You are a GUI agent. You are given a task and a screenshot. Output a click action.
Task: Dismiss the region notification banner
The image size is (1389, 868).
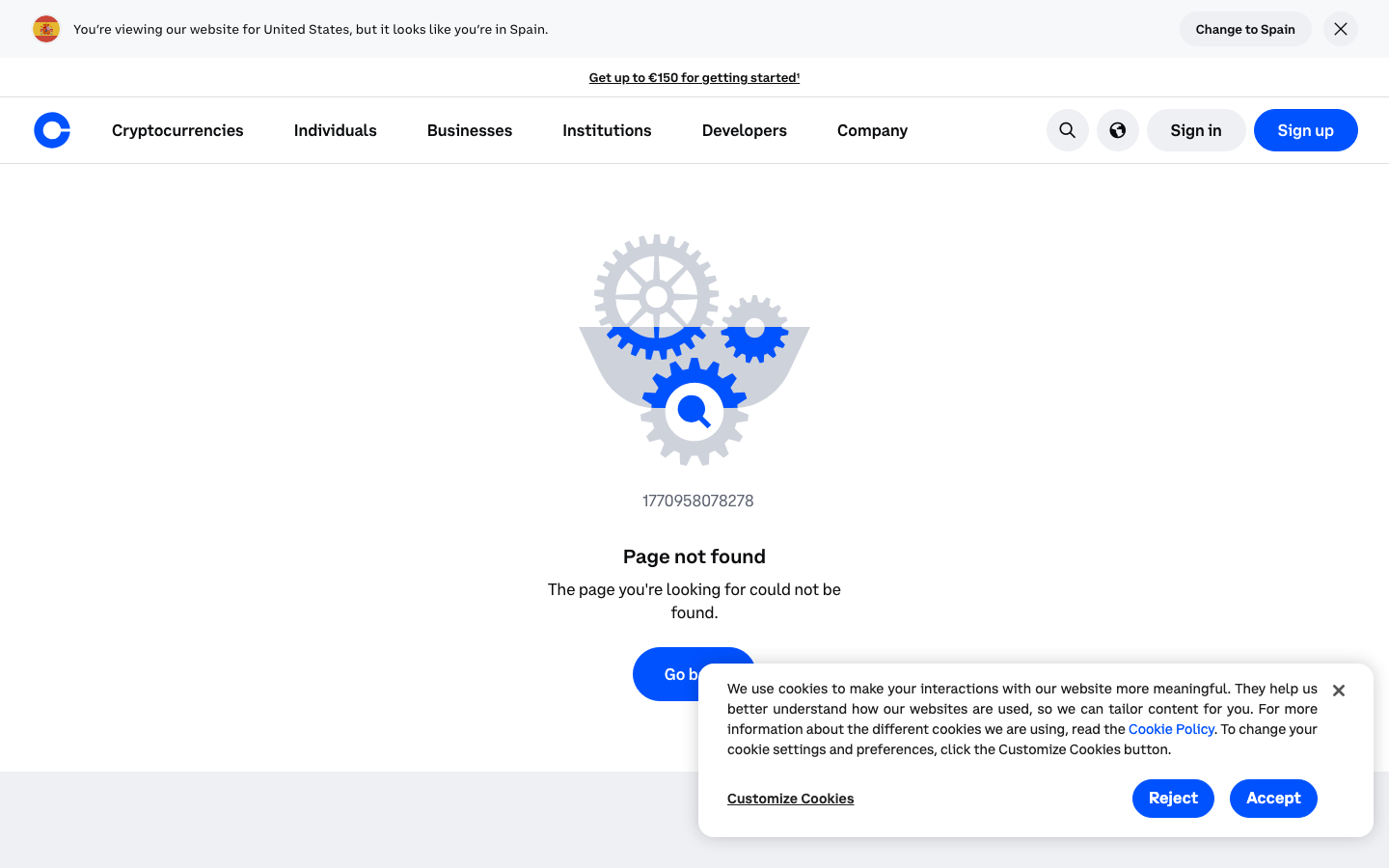point(1340,29)
